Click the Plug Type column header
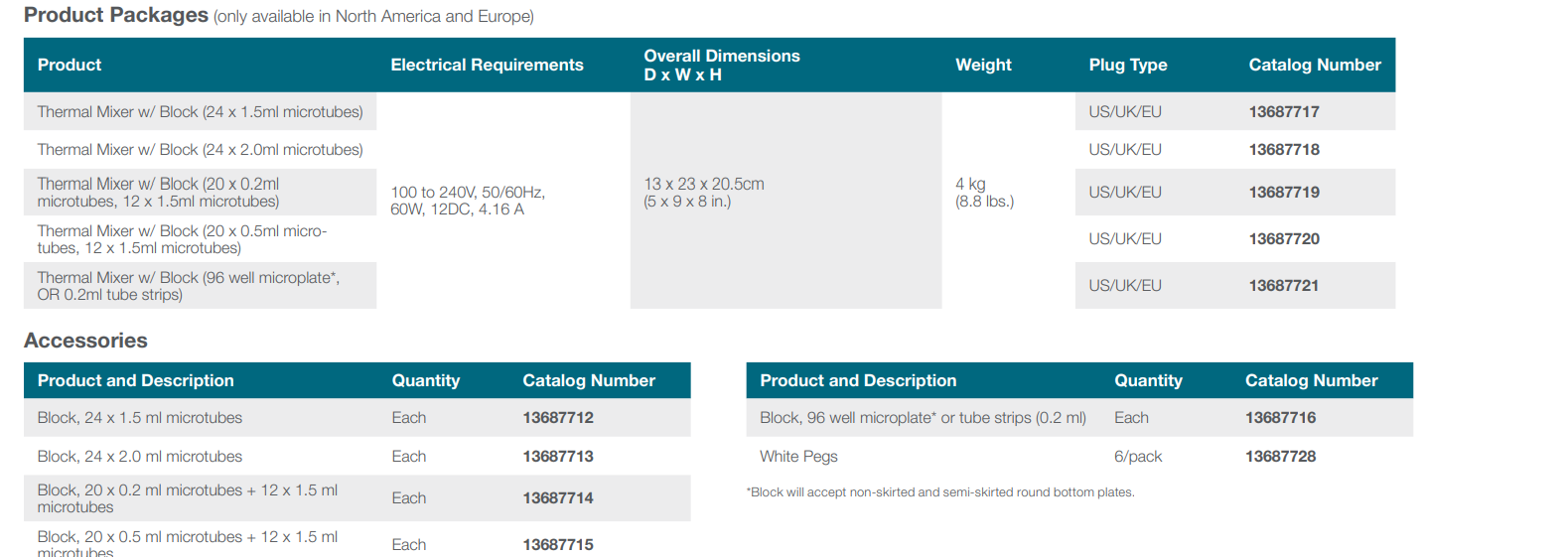Image resolution: width=1568 pixels, height=557 pixels. 1128,66
